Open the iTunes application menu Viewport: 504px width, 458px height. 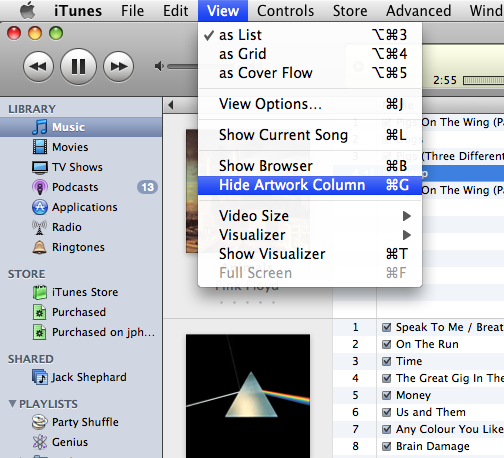[x=78, y=11]
